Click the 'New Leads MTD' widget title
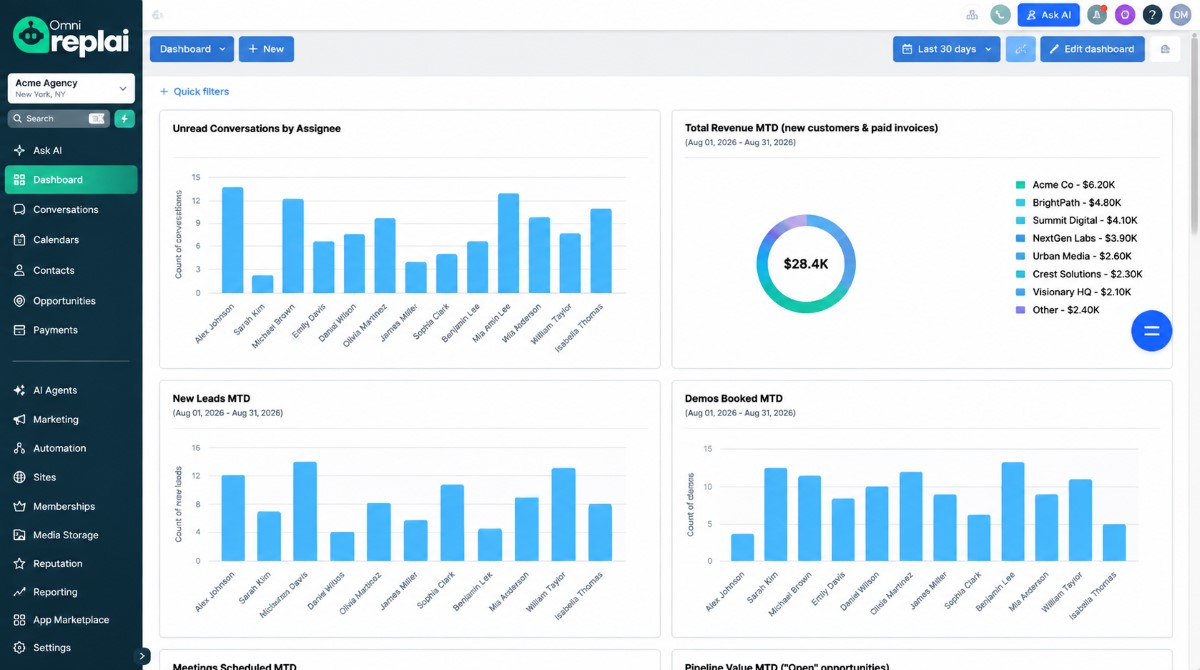The width and height of the screenshot is (1200, 670). coord(211,398)
